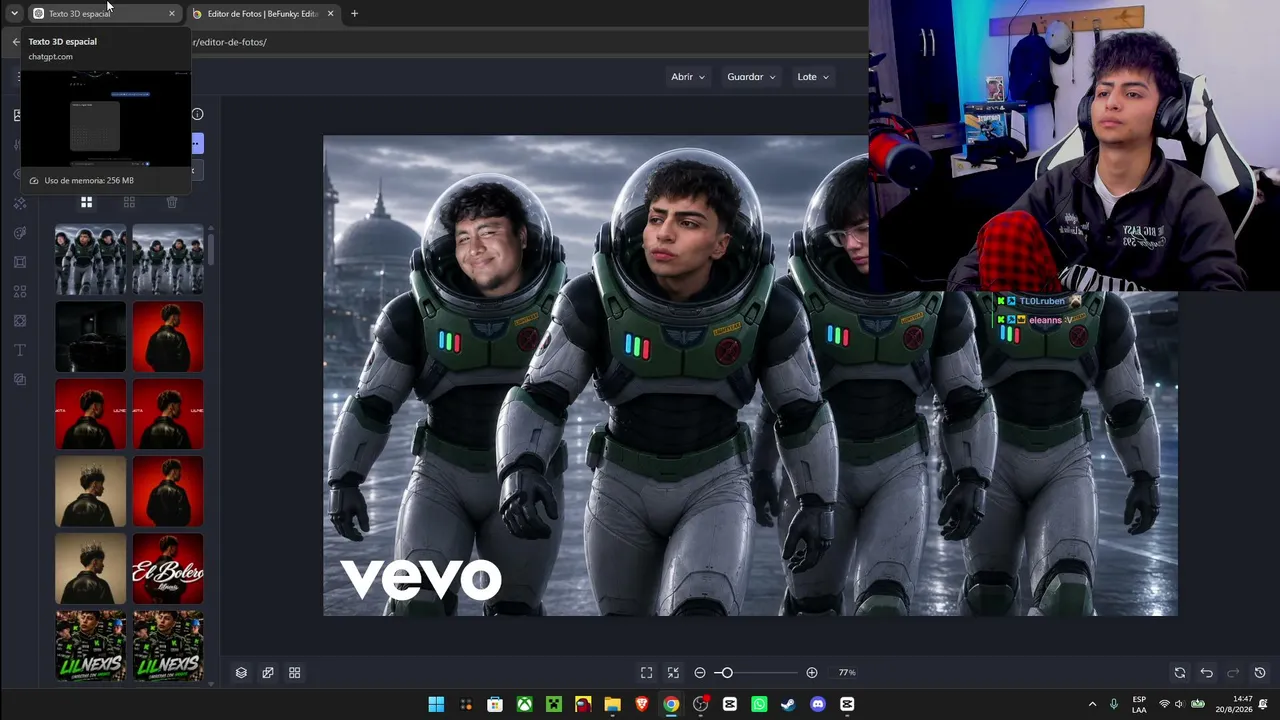Screen dimensions: 1280x720
Task: Click the vevo logo on the canvas
Action: pyautogui.click(x=421, y=579)
